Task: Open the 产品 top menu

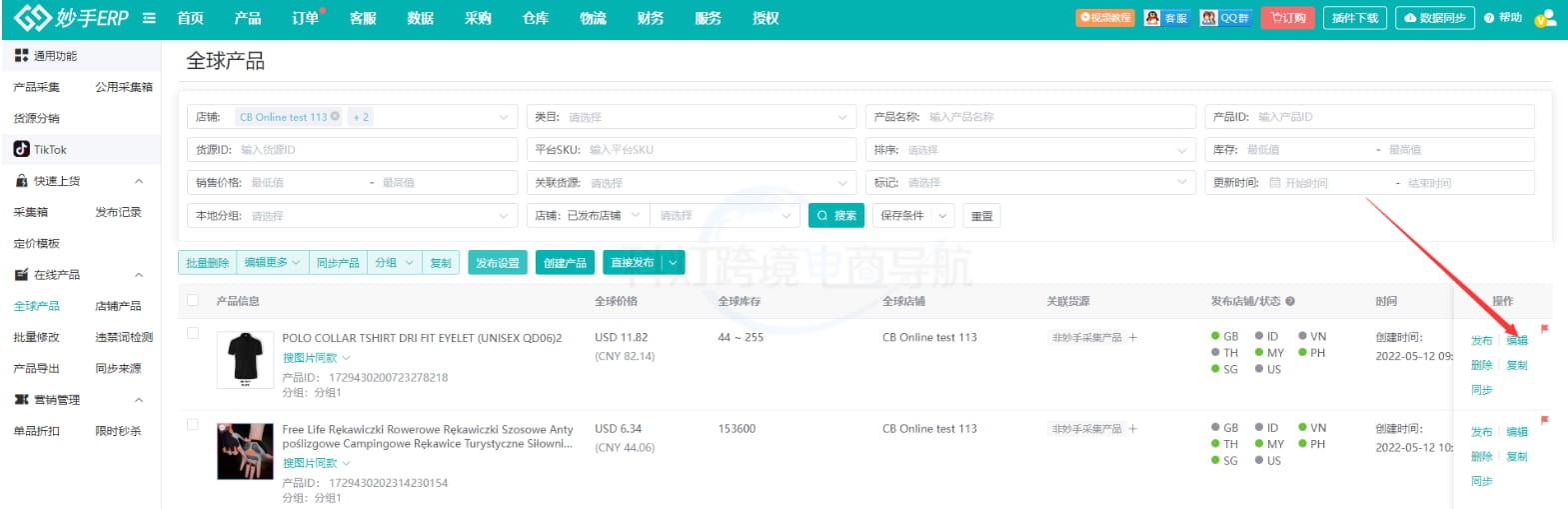Action: click(x=247, y=18)
